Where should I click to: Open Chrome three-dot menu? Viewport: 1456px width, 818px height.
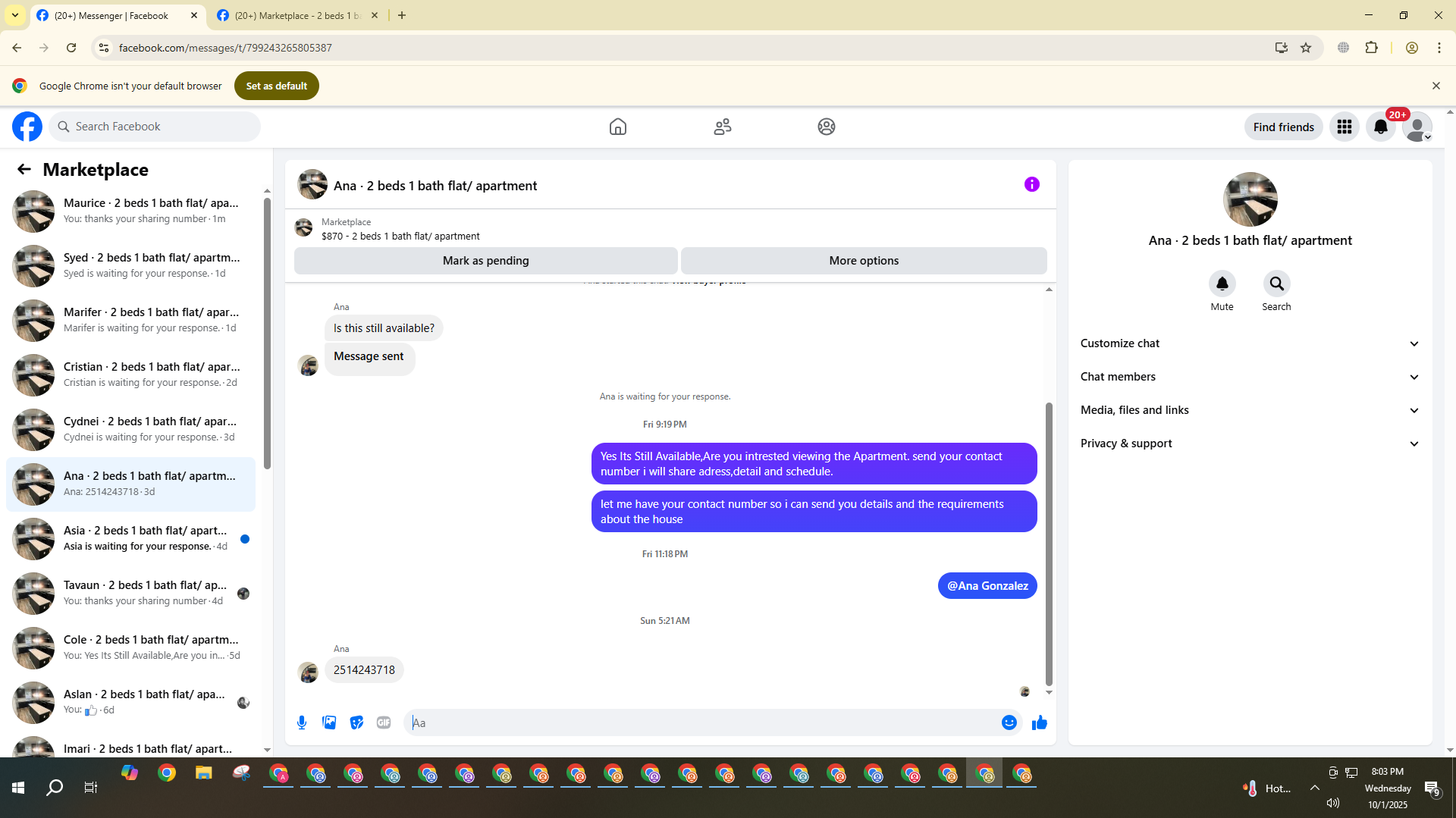pyautogui.click(x=1439, y=48)
